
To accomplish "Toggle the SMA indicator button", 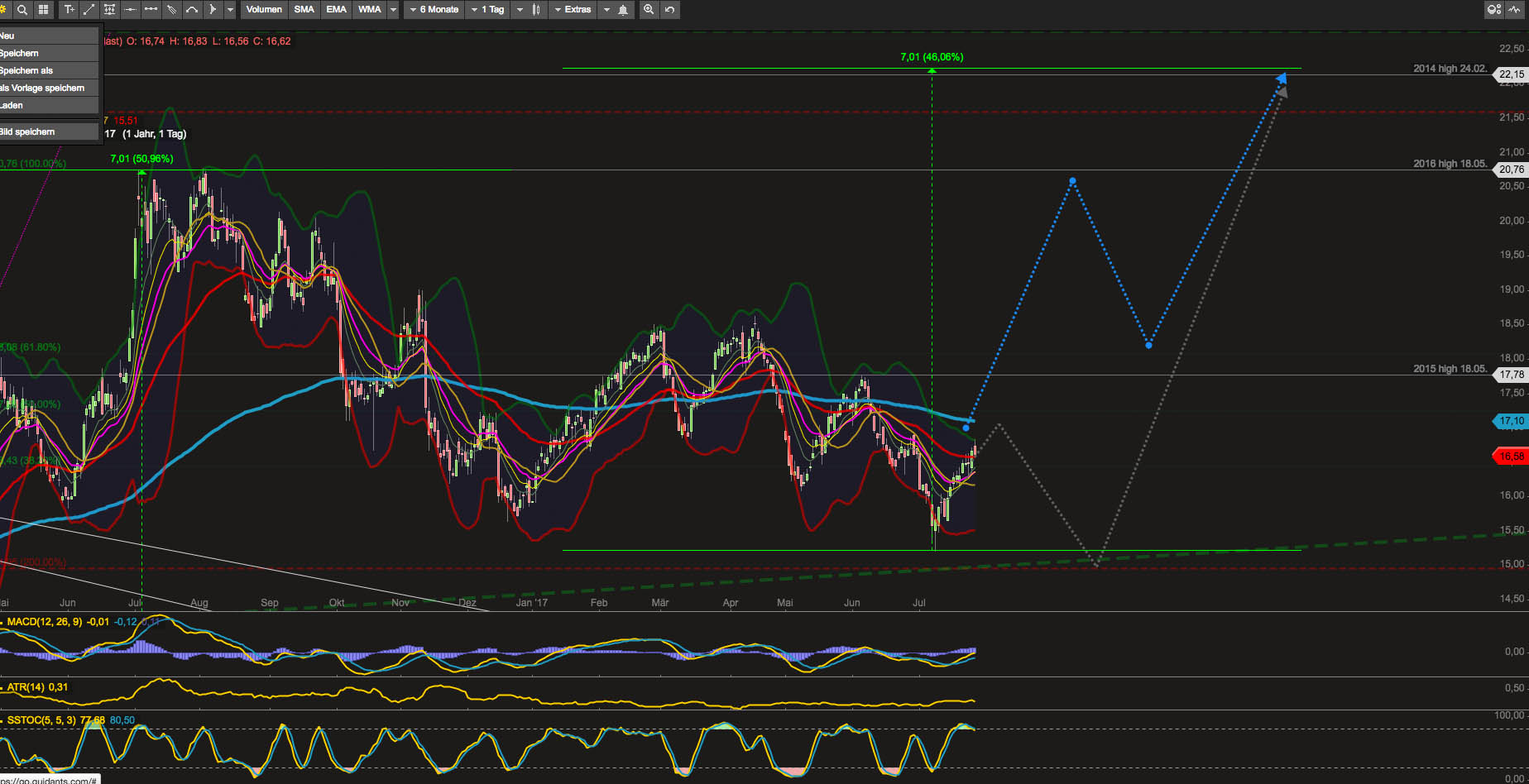I will [x=304, y=10].
